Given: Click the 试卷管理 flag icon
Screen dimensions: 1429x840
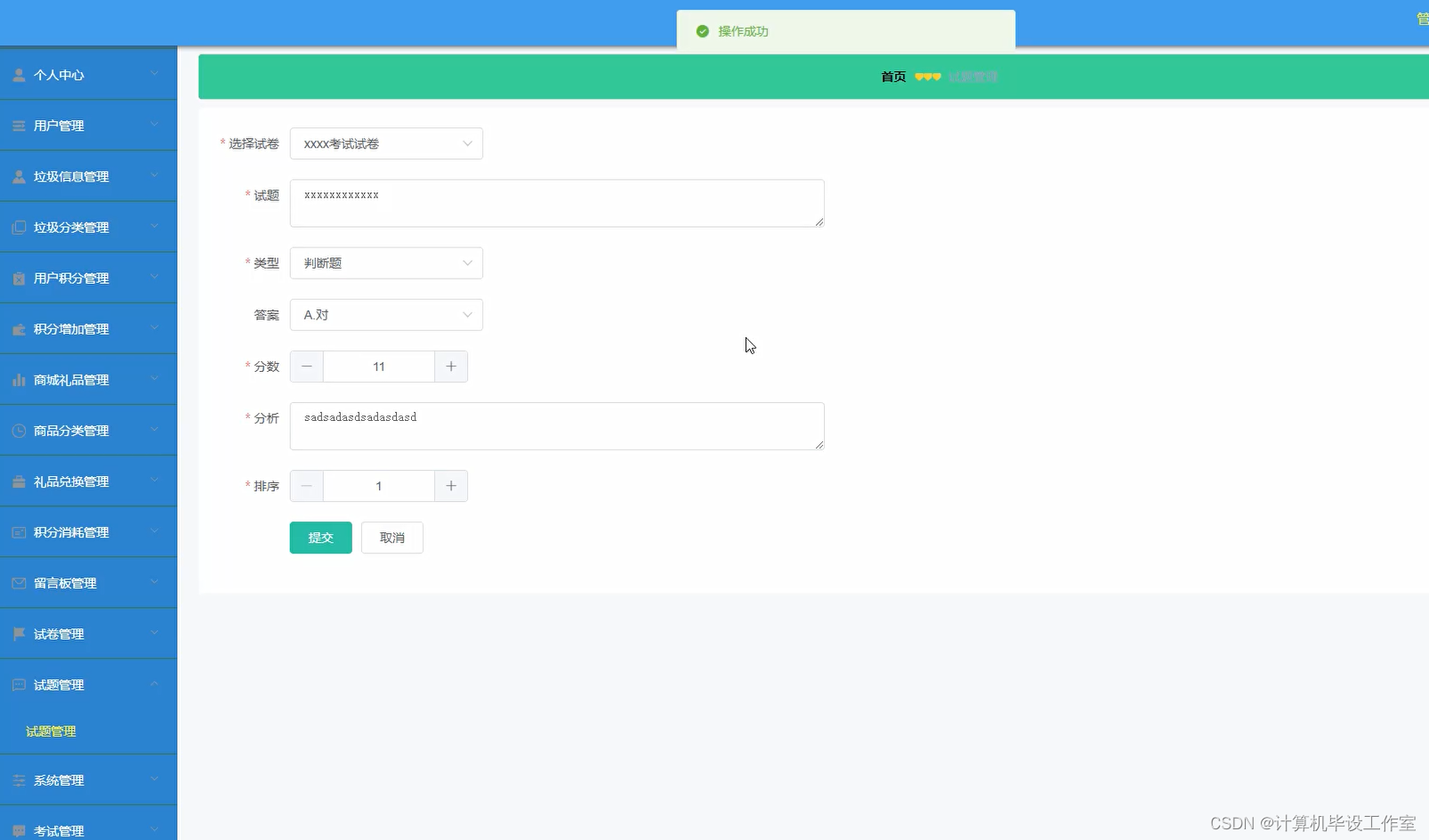Looking at the screenshot, I should (19, 634).
